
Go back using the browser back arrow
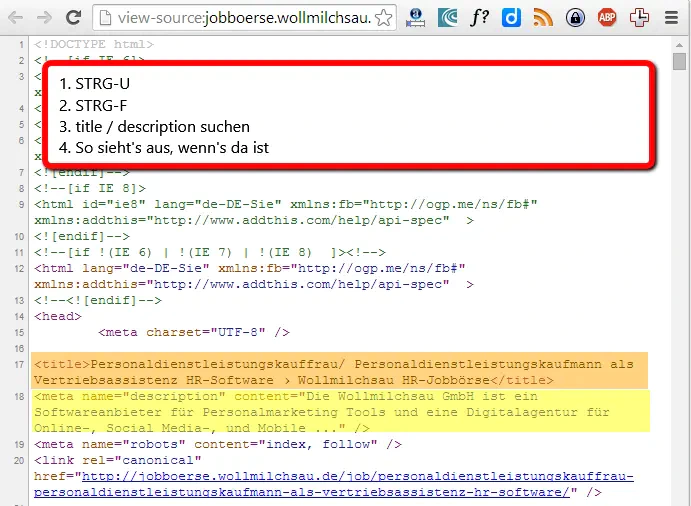(15, 18)
